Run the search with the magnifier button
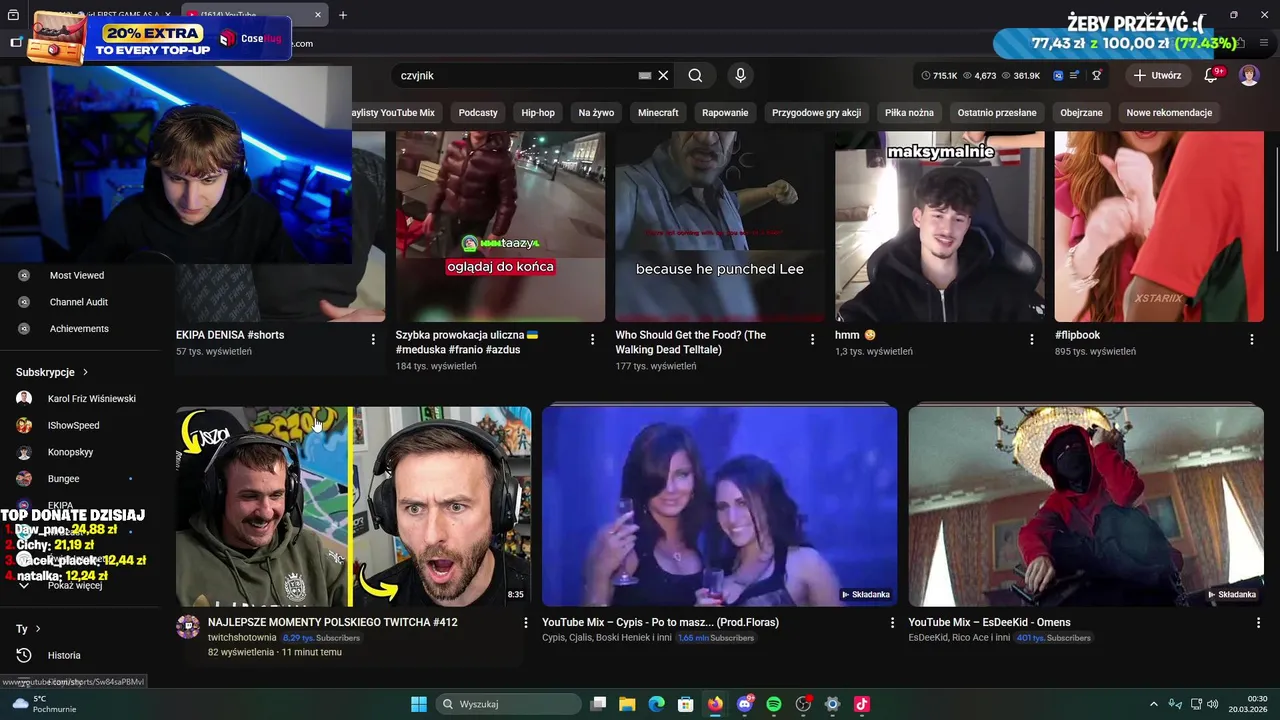 pyautogui.click(x=695, y=75)
